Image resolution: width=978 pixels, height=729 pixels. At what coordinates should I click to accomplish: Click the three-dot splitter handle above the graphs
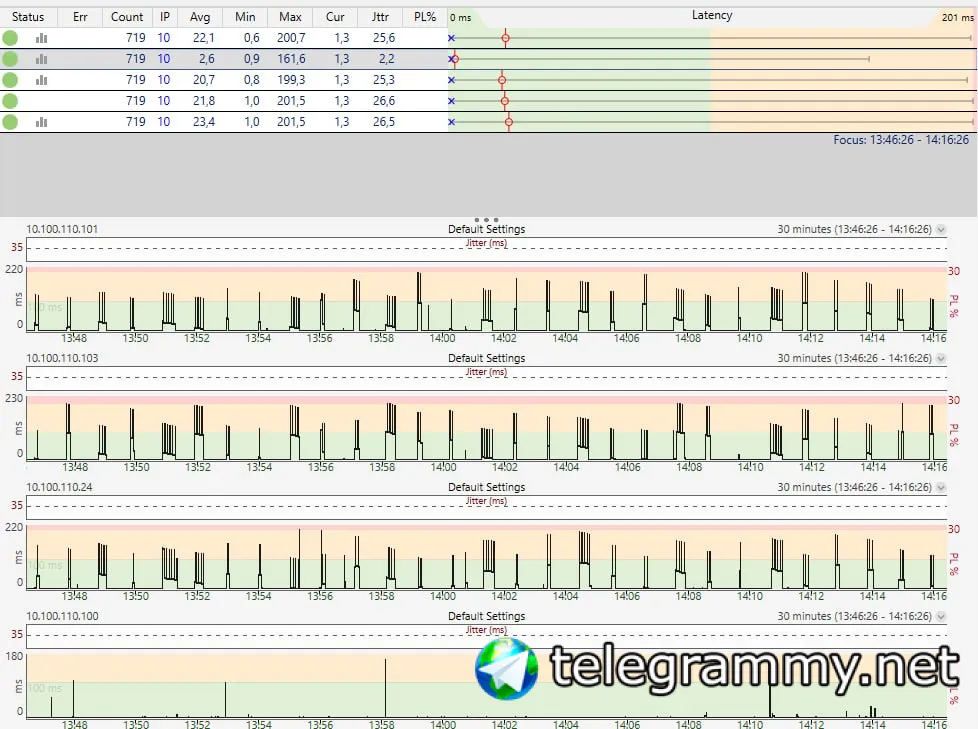pyautogui.click(x=487, y=220)
